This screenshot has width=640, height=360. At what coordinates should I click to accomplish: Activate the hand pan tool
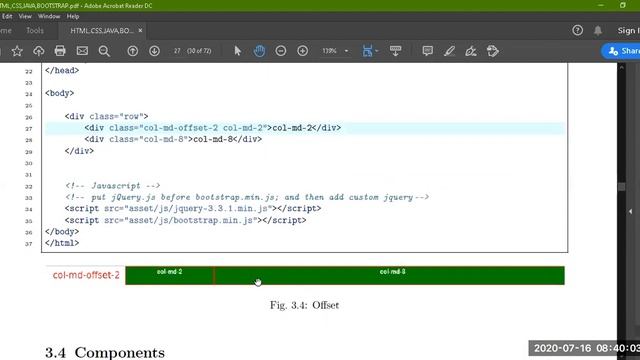259,51
